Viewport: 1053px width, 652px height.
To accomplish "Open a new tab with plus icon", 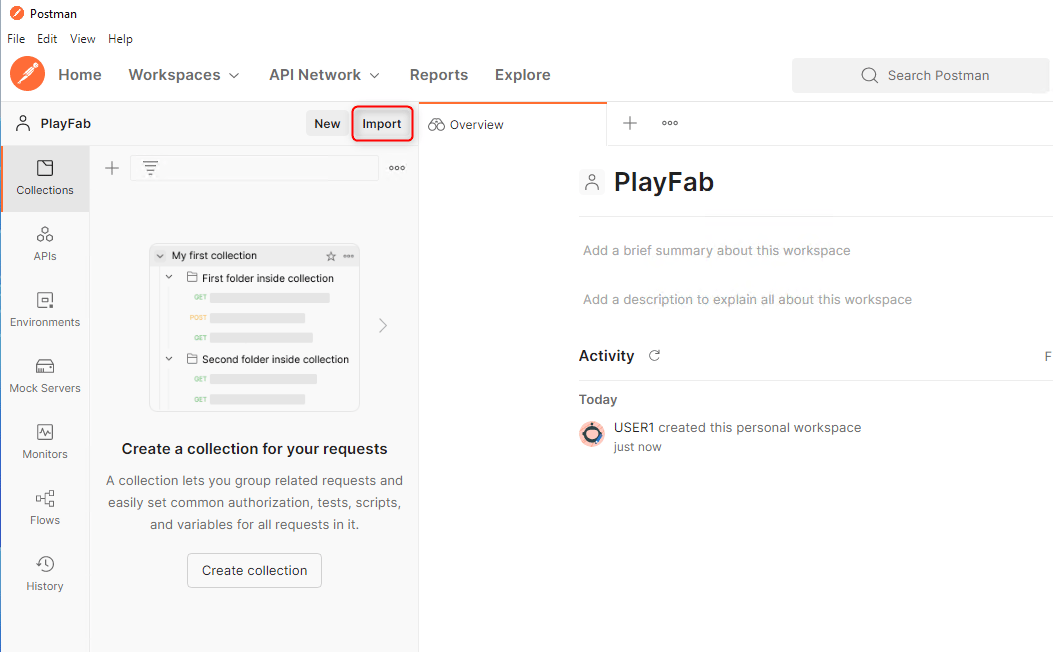I will coord(630,123).
